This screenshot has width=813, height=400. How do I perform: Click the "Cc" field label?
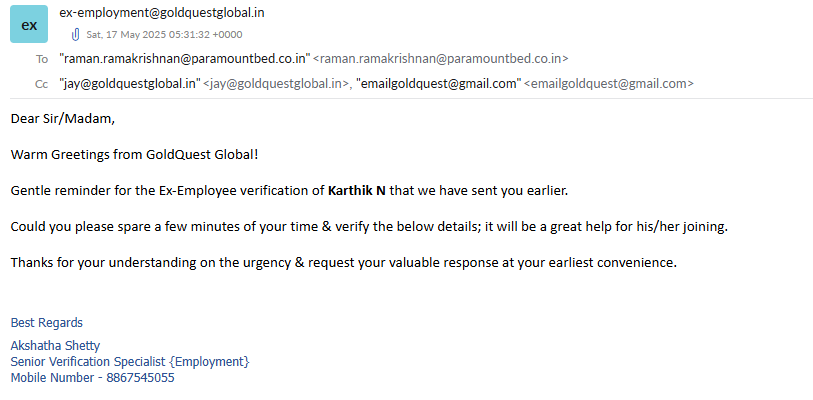pos(41,84)
